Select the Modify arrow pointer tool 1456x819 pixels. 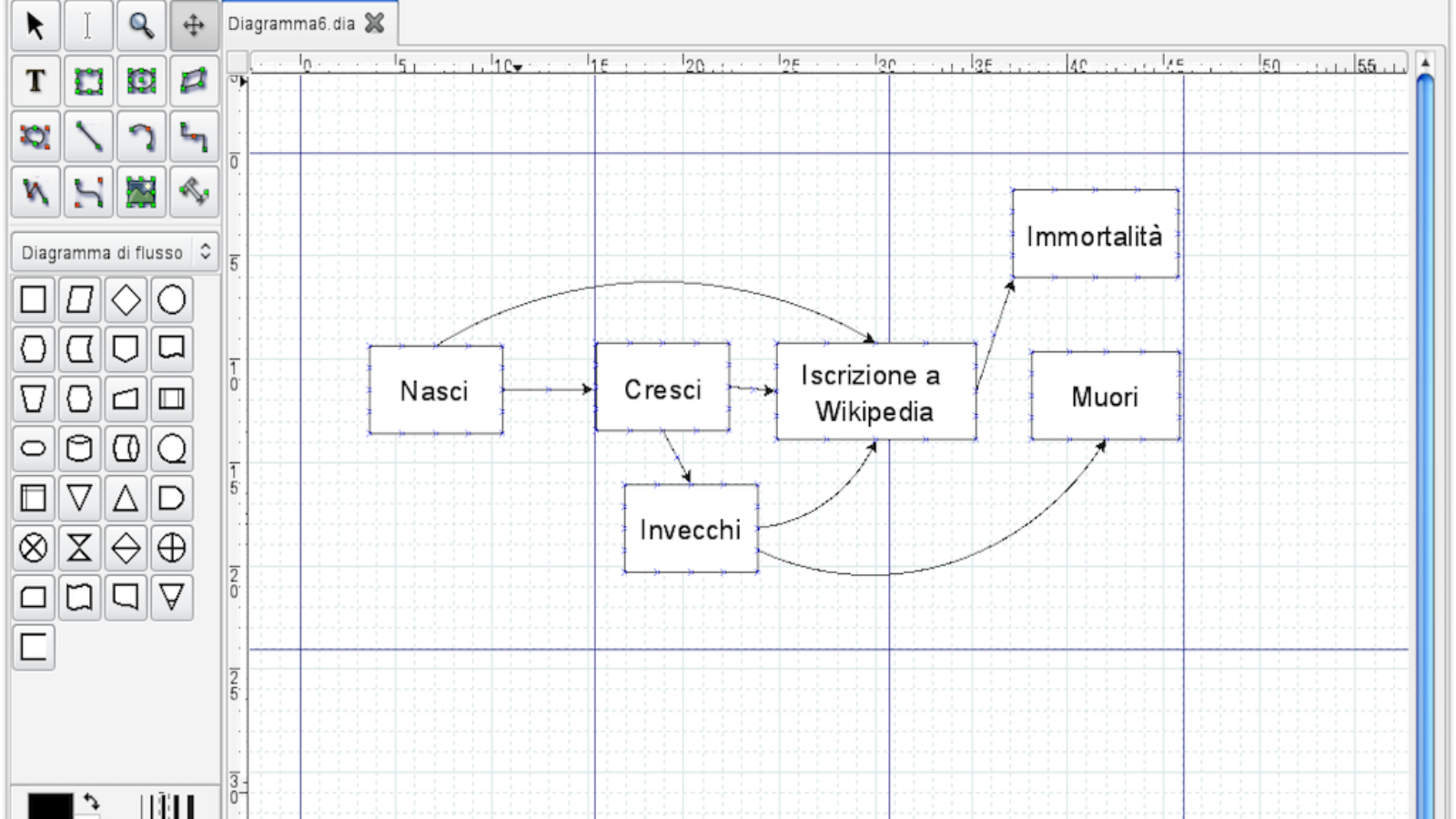point(35,25)
